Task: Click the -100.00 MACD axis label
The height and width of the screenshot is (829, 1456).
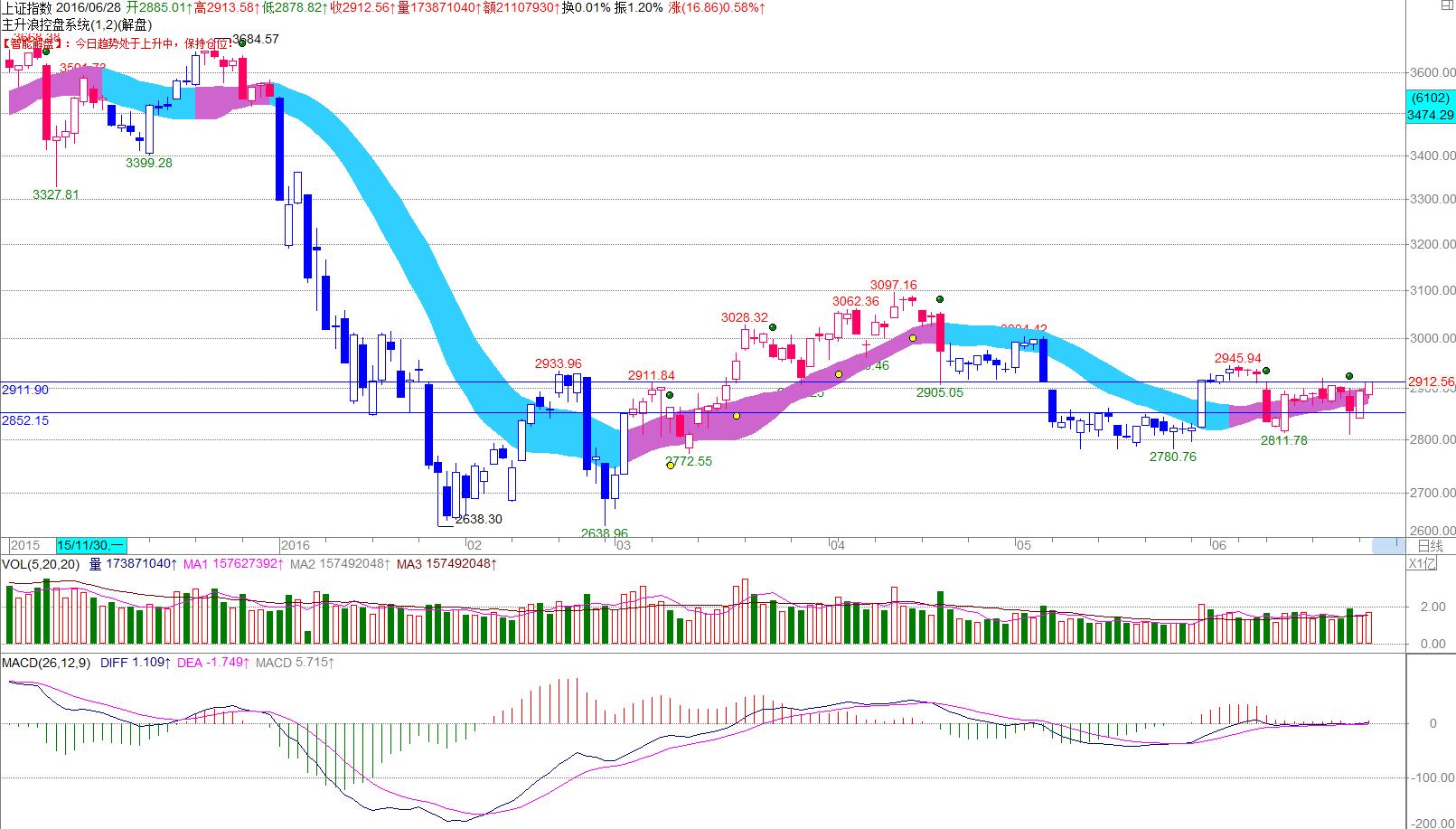Action: (1434, 777)
